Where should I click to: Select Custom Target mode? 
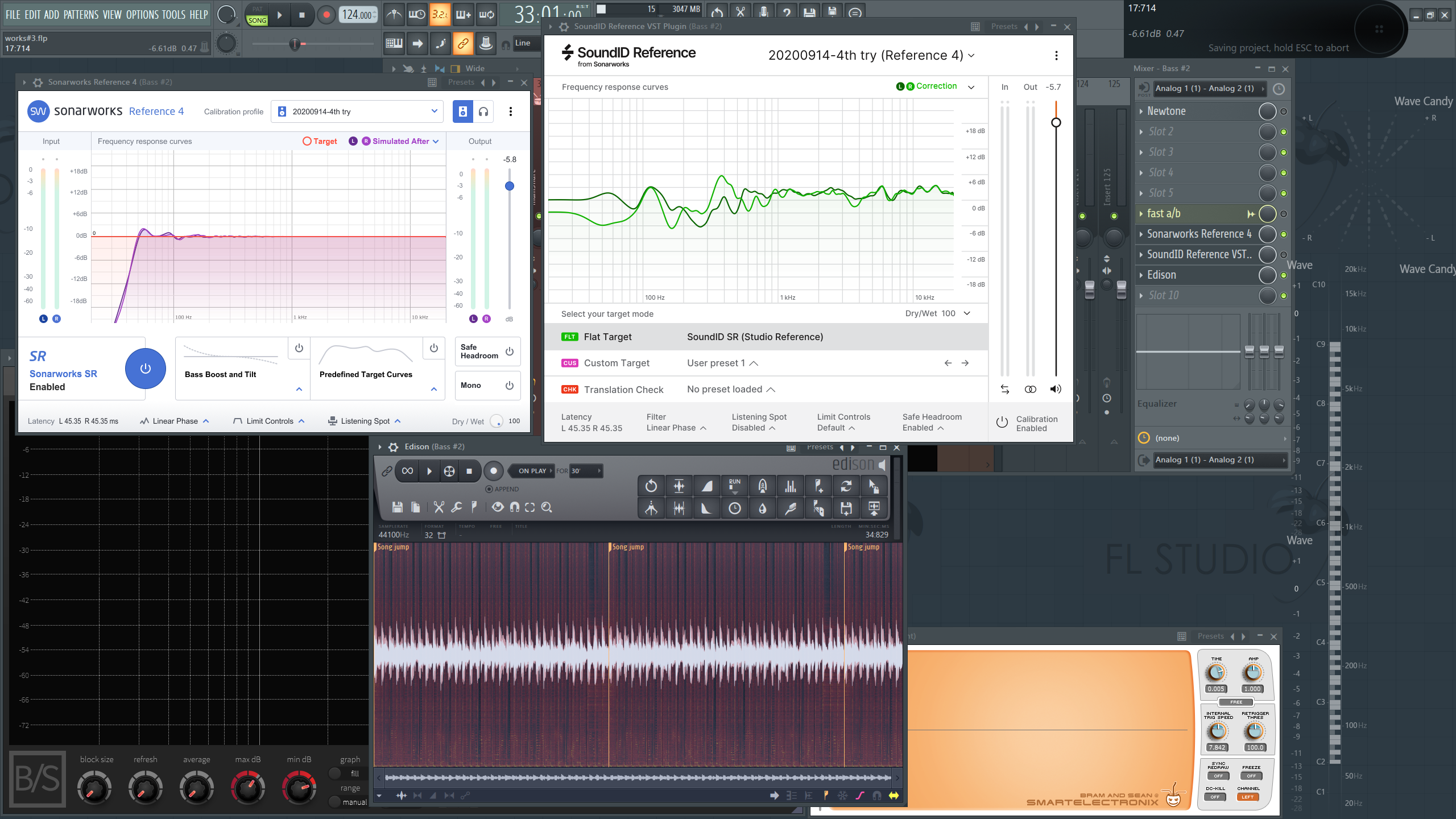766,363
